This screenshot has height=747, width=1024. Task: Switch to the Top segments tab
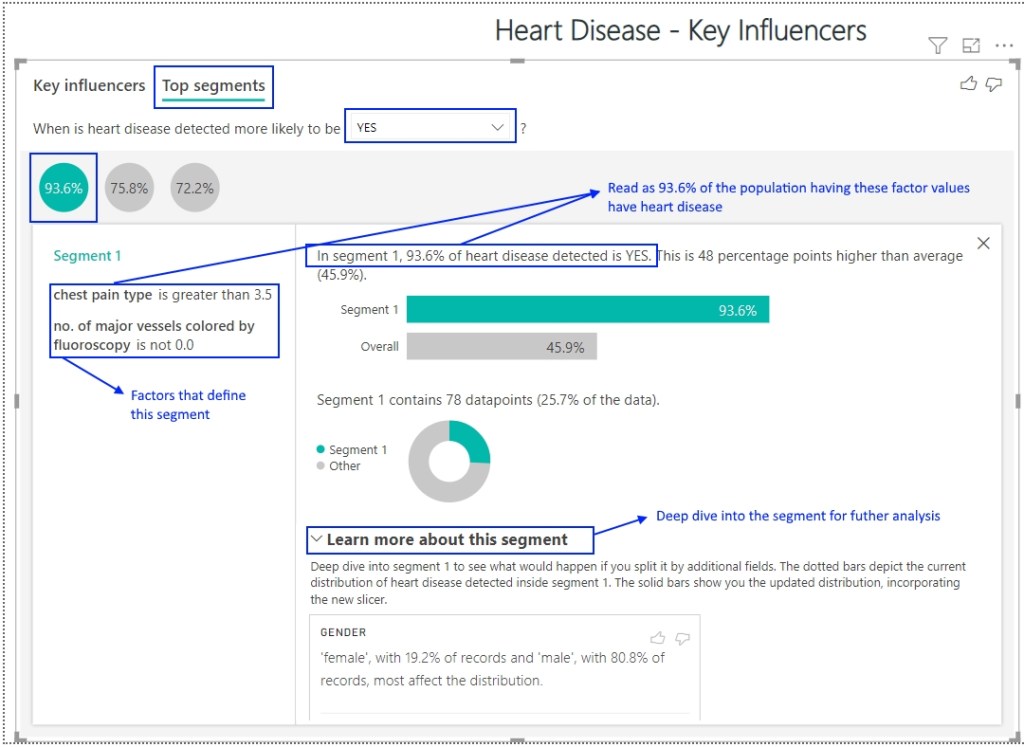[213, 86]
